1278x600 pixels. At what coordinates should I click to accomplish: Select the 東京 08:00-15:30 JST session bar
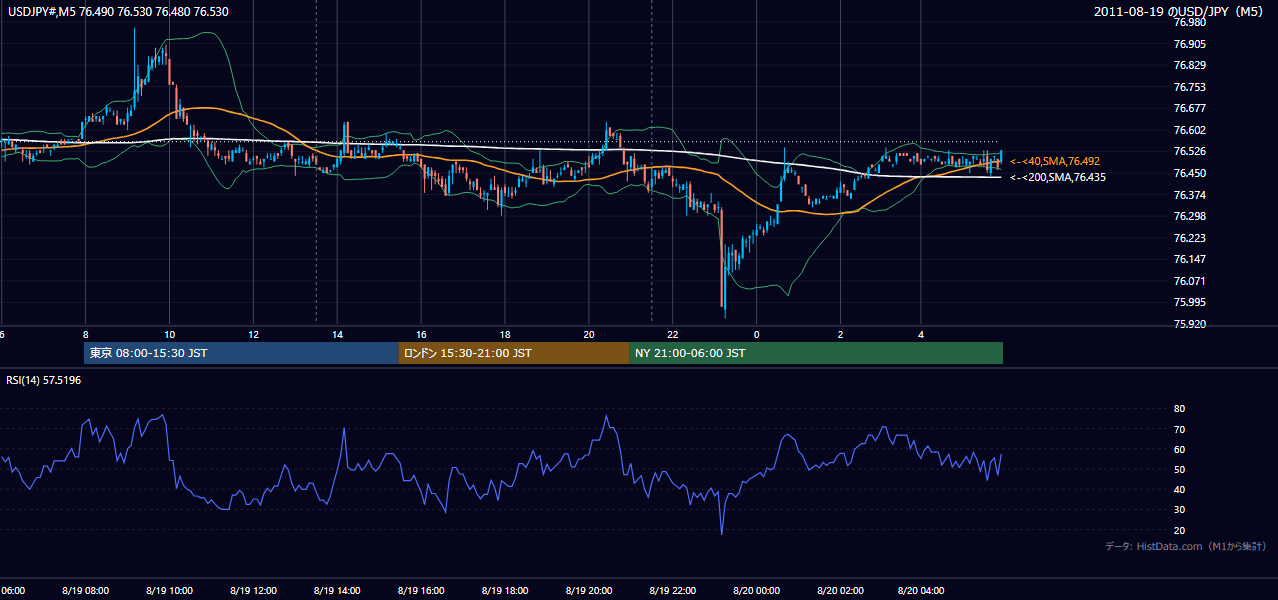241,353
